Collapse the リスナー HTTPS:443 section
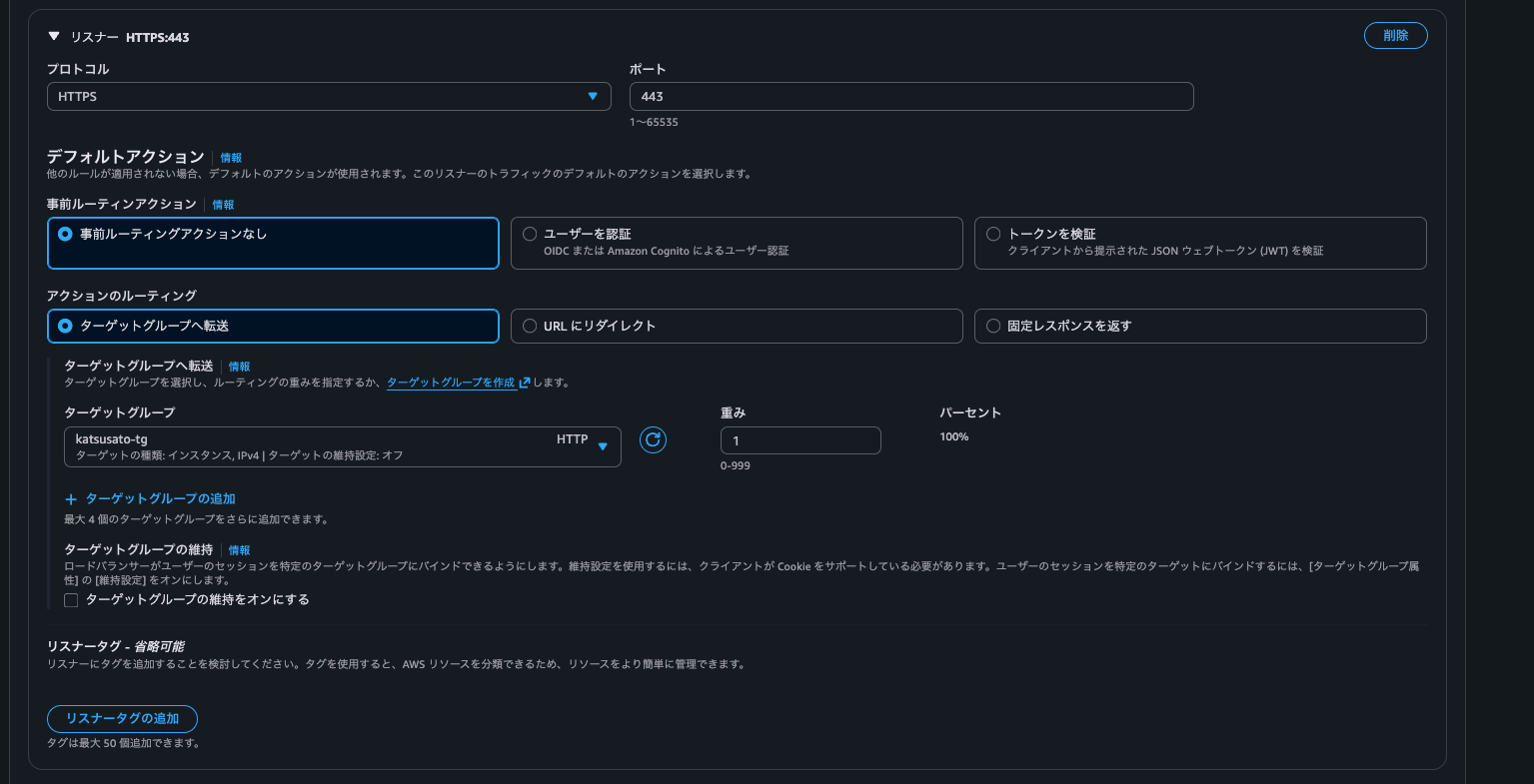The height and width of the screenshot is (784, 1534). (53, 36)
